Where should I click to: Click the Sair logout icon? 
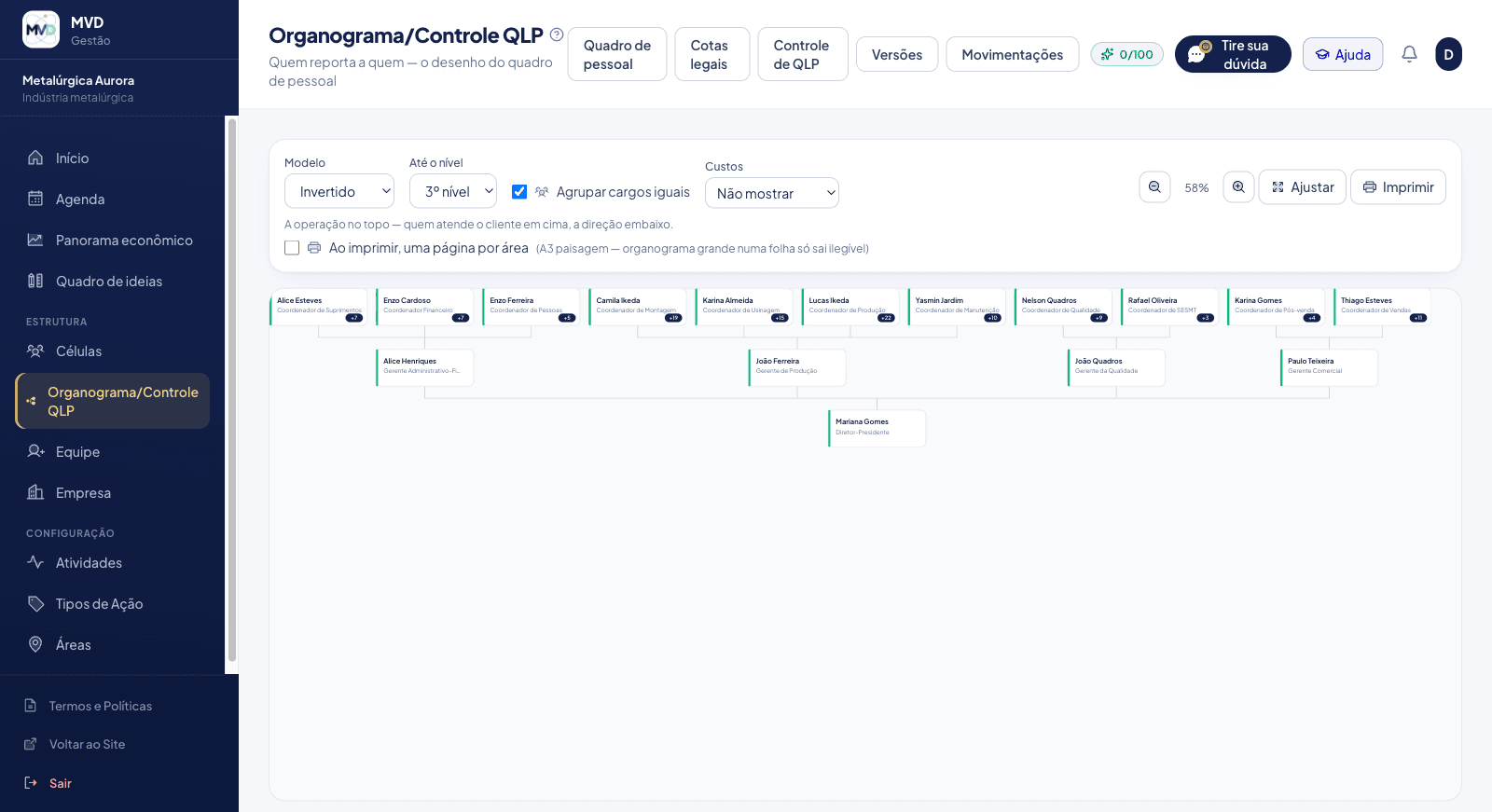[31, 783]
